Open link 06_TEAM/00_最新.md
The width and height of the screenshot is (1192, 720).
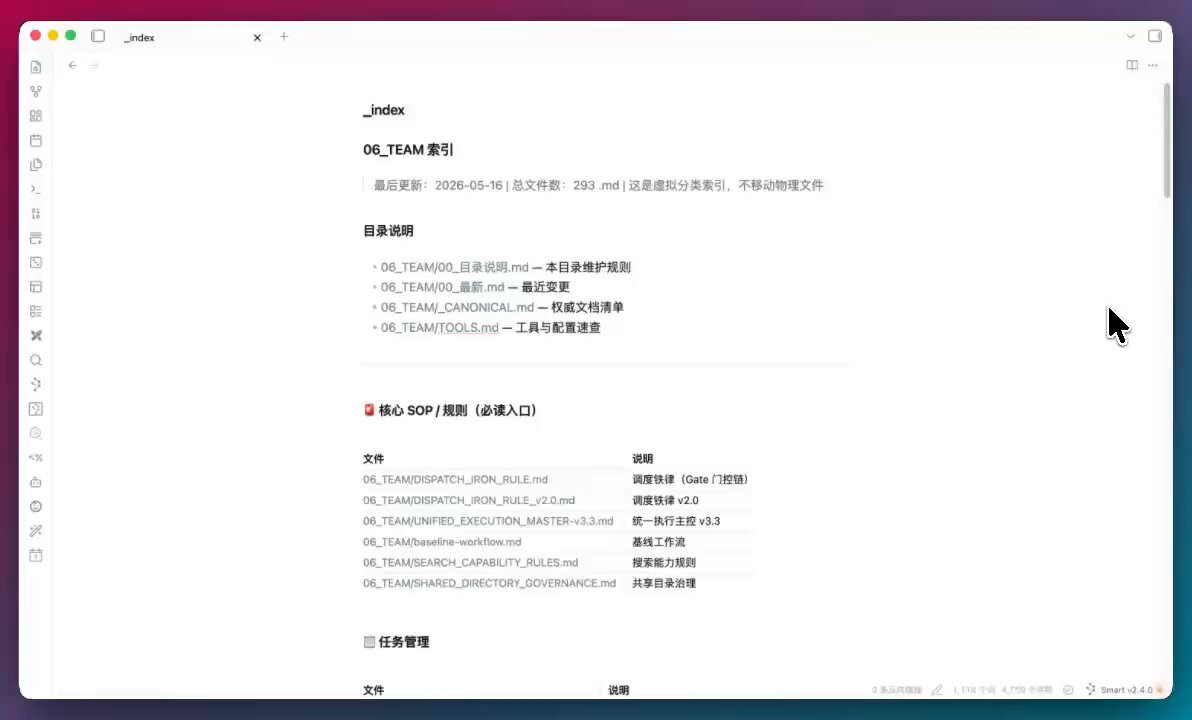[442, 287]
